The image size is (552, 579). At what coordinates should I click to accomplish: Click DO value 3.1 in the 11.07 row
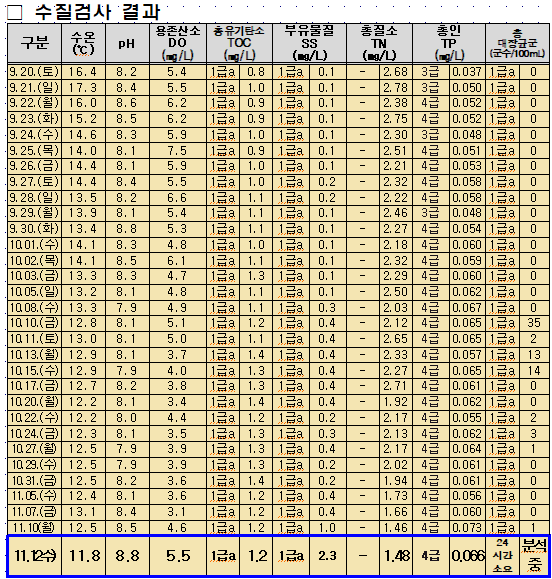(x=178, y=512)
